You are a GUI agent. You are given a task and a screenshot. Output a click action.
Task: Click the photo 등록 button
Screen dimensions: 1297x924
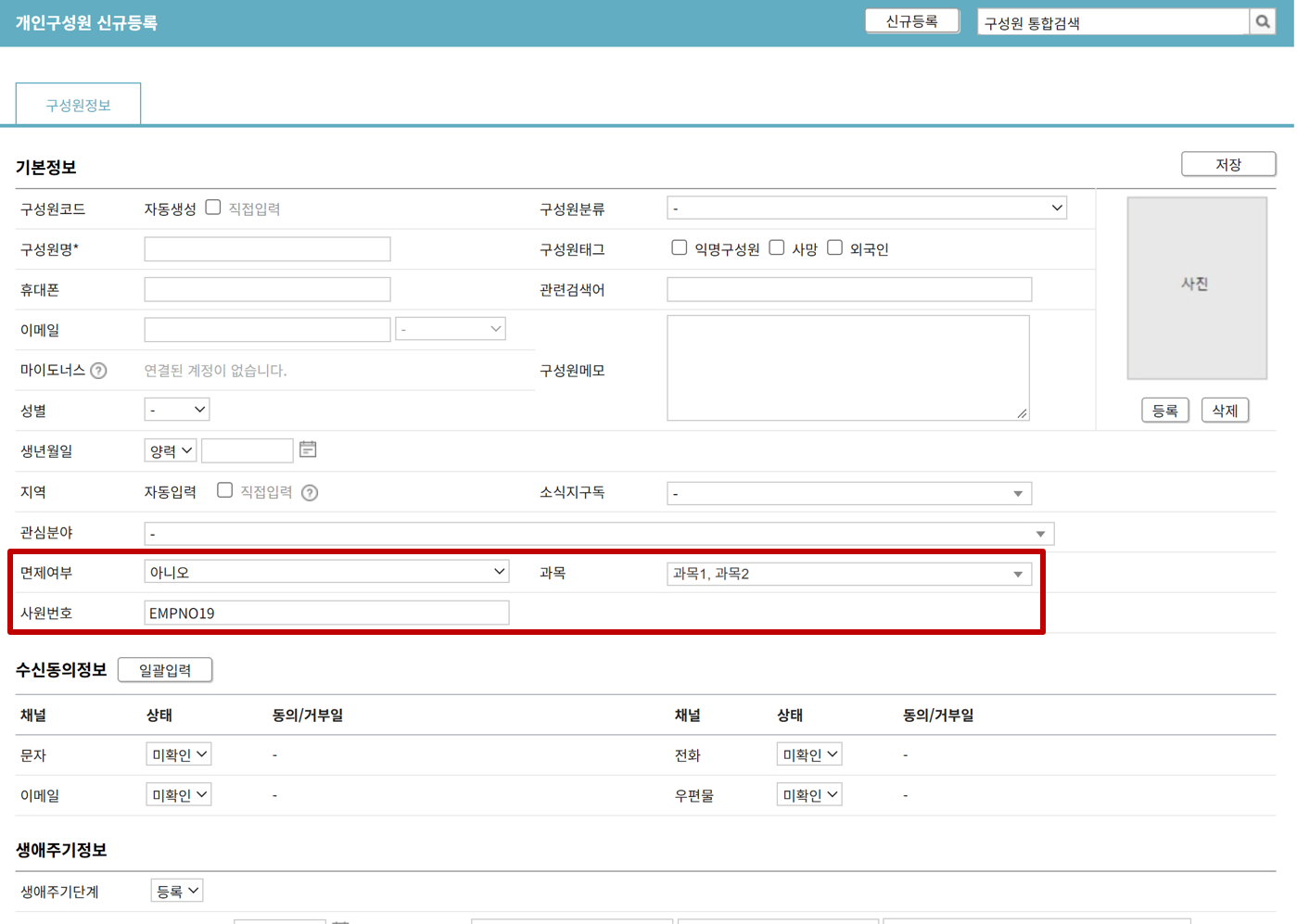(x=1165, y=411)
